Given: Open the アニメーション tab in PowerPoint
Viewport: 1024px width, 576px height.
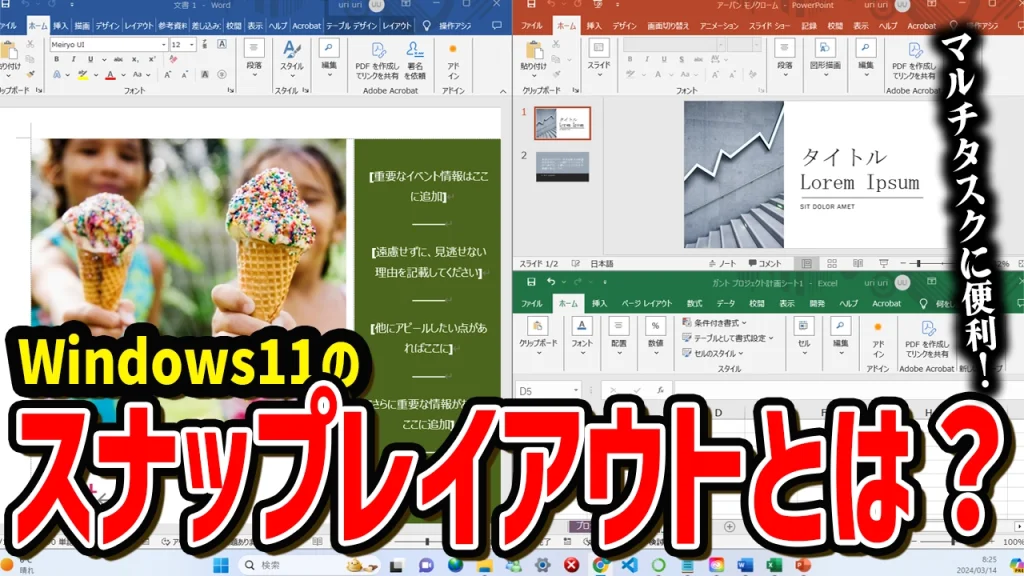Looking at the screenshot, I should click(x=719, y=25).
